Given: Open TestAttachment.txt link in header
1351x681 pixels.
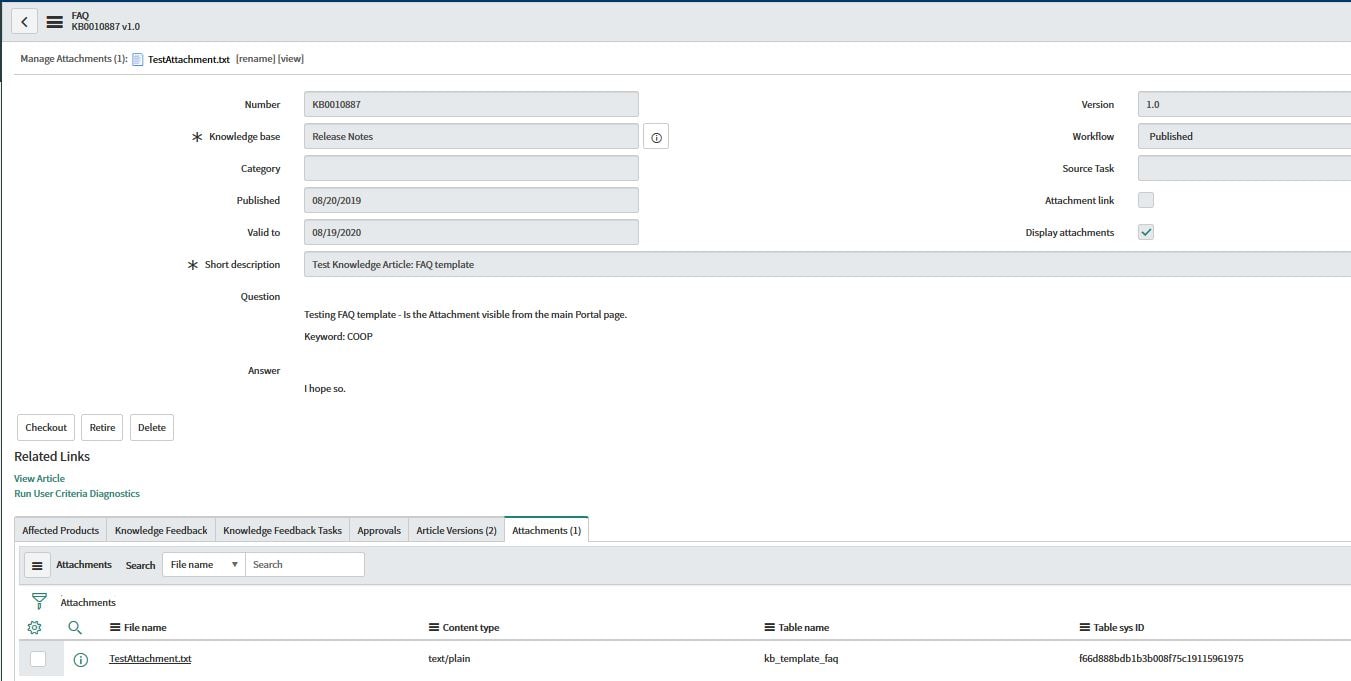Looking at the screenshot, I should point(189,59).
